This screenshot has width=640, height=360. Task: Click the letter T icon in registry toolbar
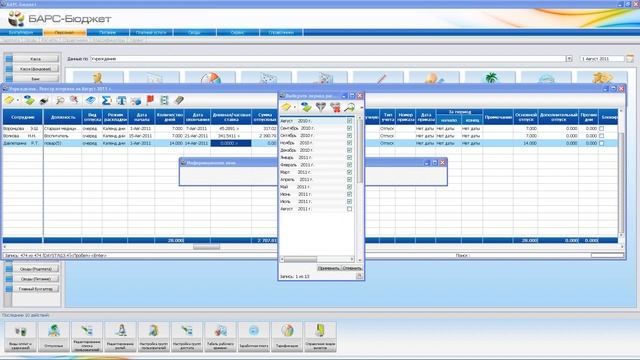click(121, 100)
